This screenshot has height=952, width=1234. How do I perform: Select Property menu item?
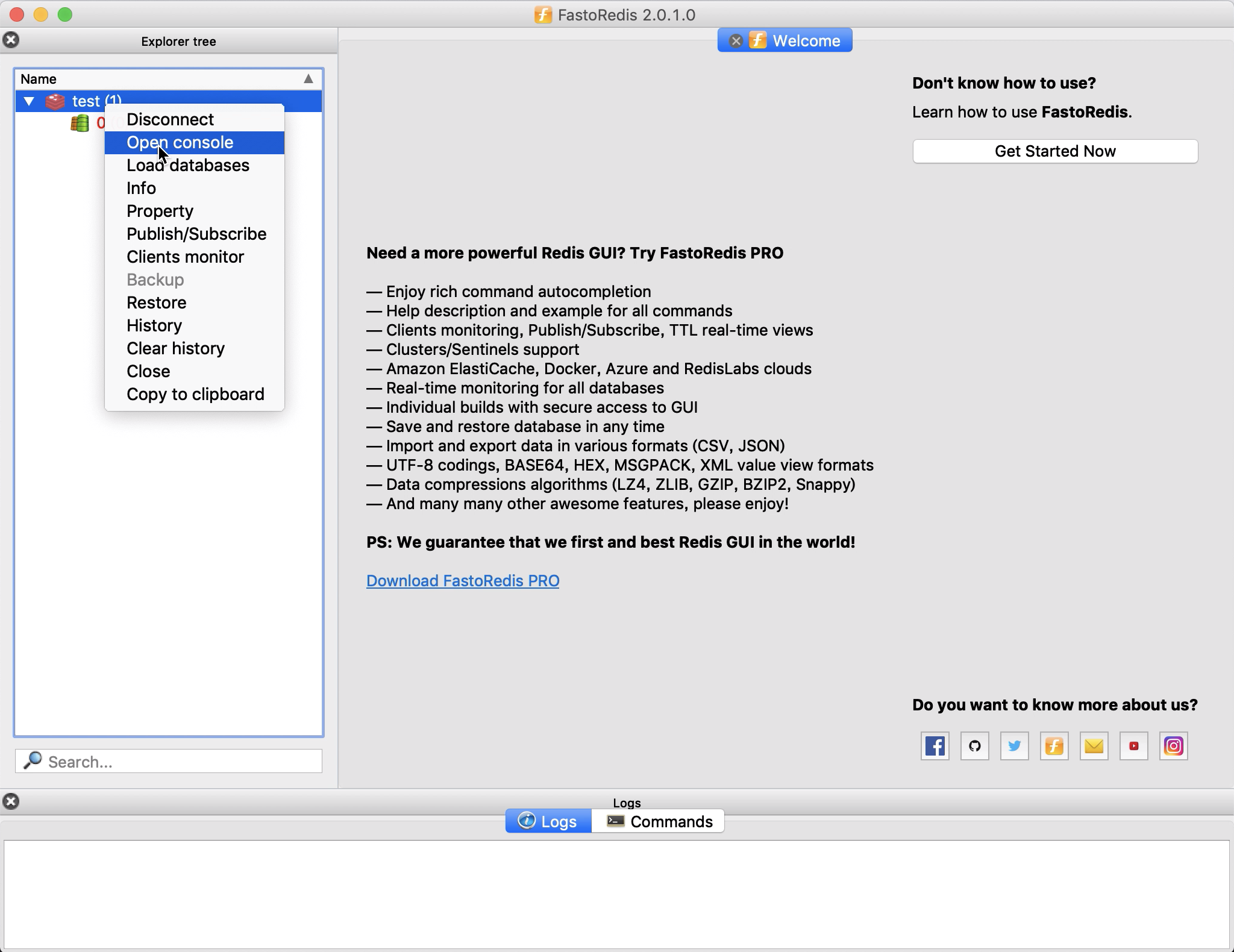click(194, 211)
